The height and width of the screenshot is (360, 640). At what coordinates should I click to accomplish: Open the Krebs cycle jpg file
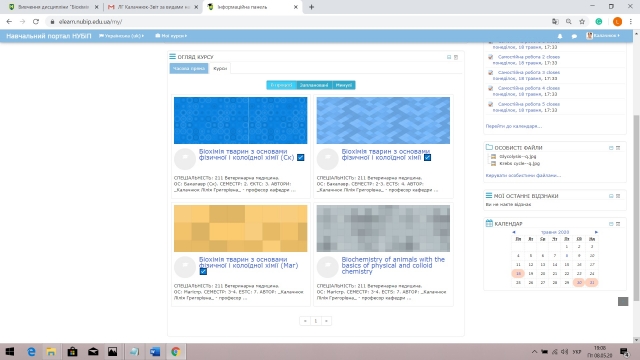[x=519, y=163]
